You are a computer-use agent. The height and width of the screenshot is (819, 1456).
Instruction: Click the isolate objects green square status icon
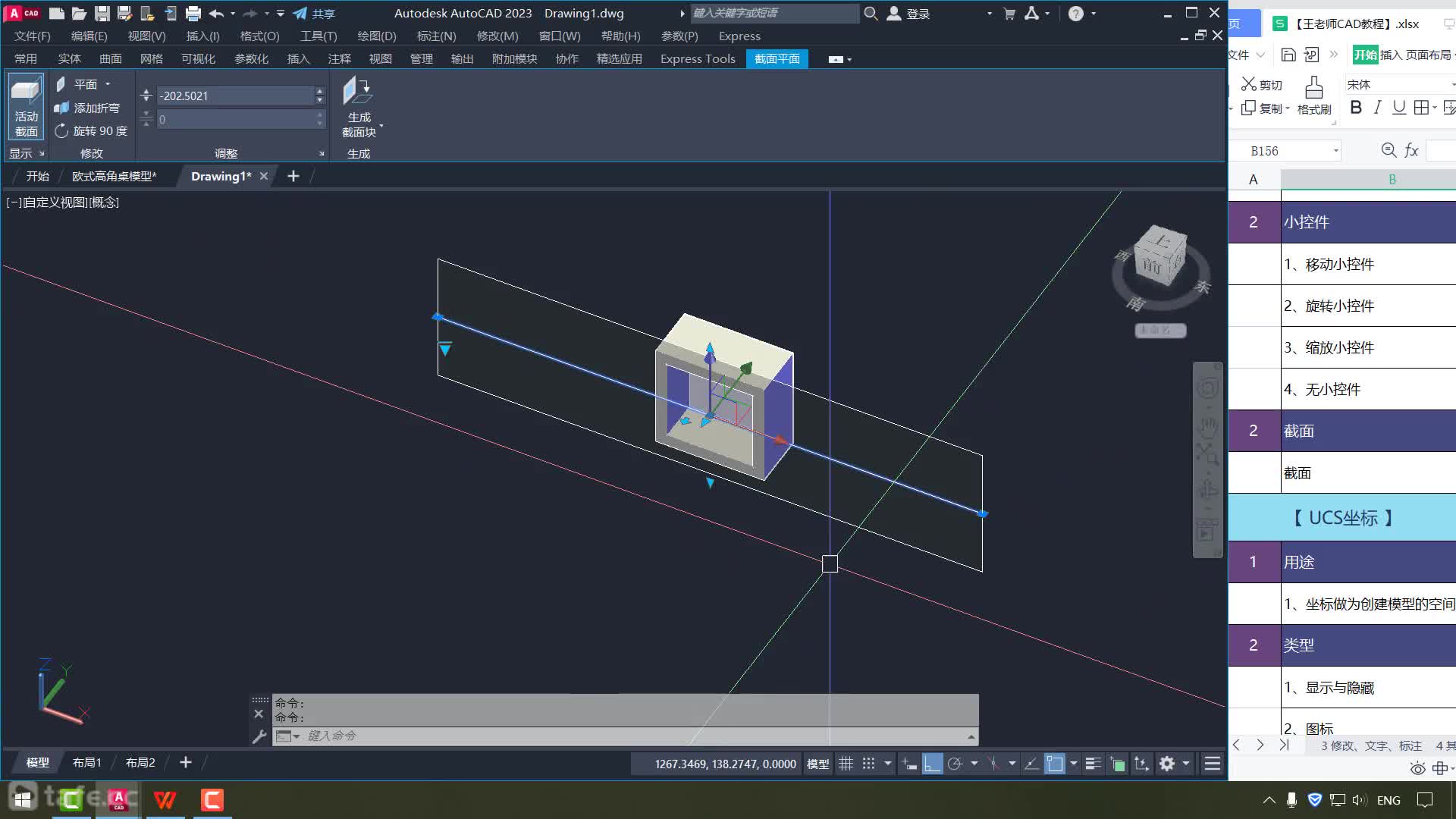click(1118, 764)
